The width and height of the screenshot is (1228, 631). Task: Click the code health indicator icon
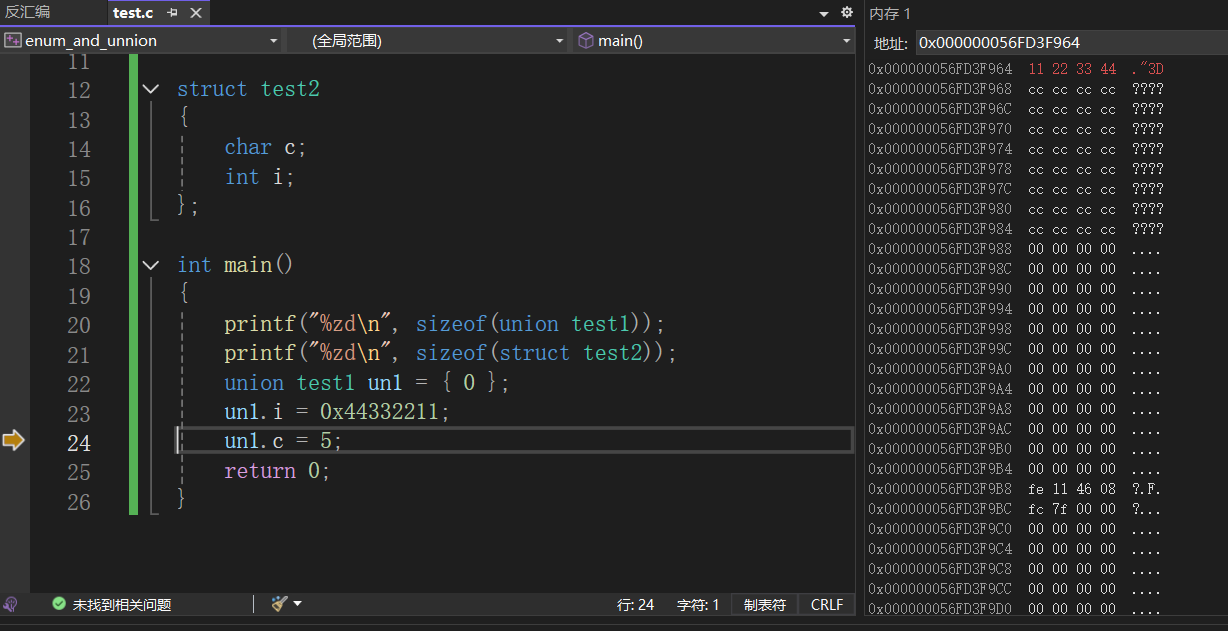tap(10, 604)
